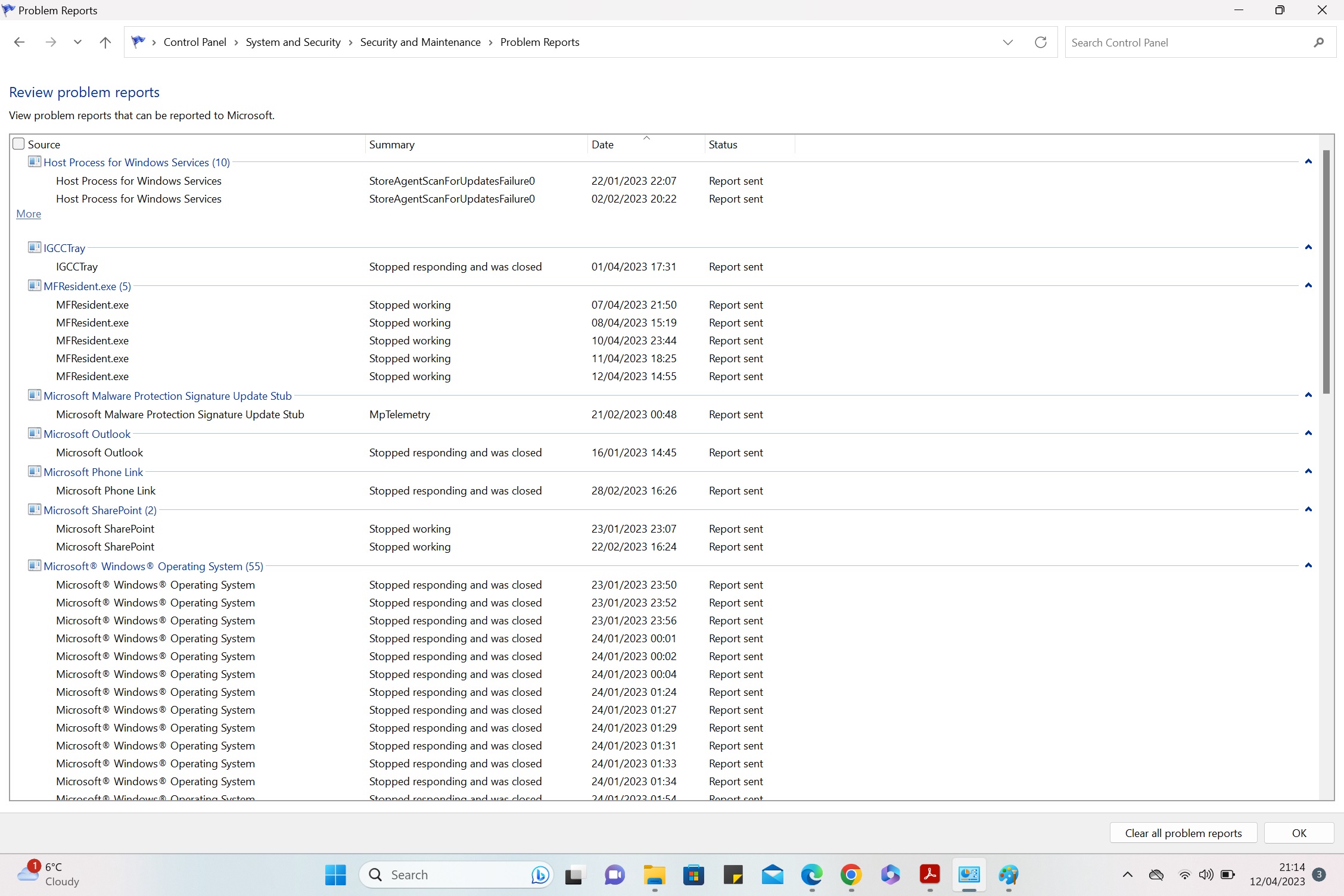Open Adobe Acrobat from the taskbar

(x=930, y=875)
